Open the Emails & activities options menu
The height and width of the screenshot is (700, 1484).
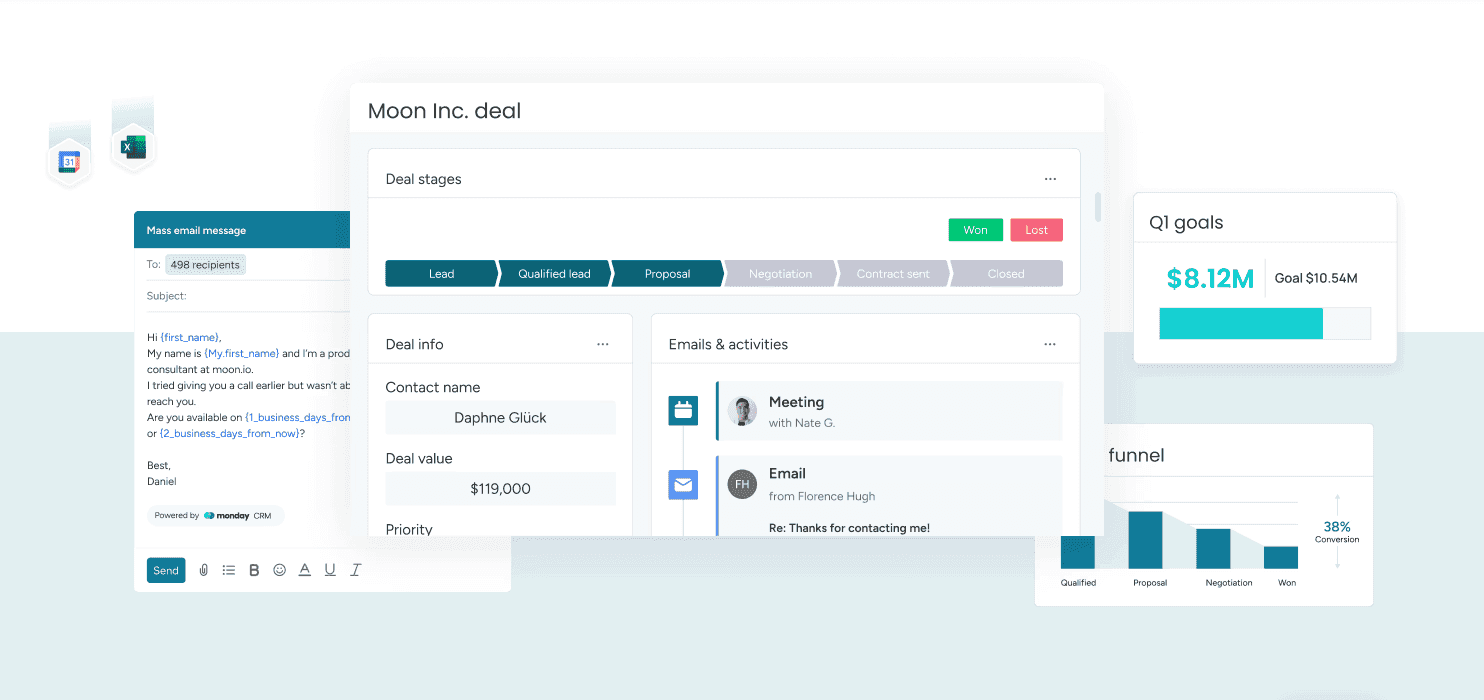tap(1050, 343)
